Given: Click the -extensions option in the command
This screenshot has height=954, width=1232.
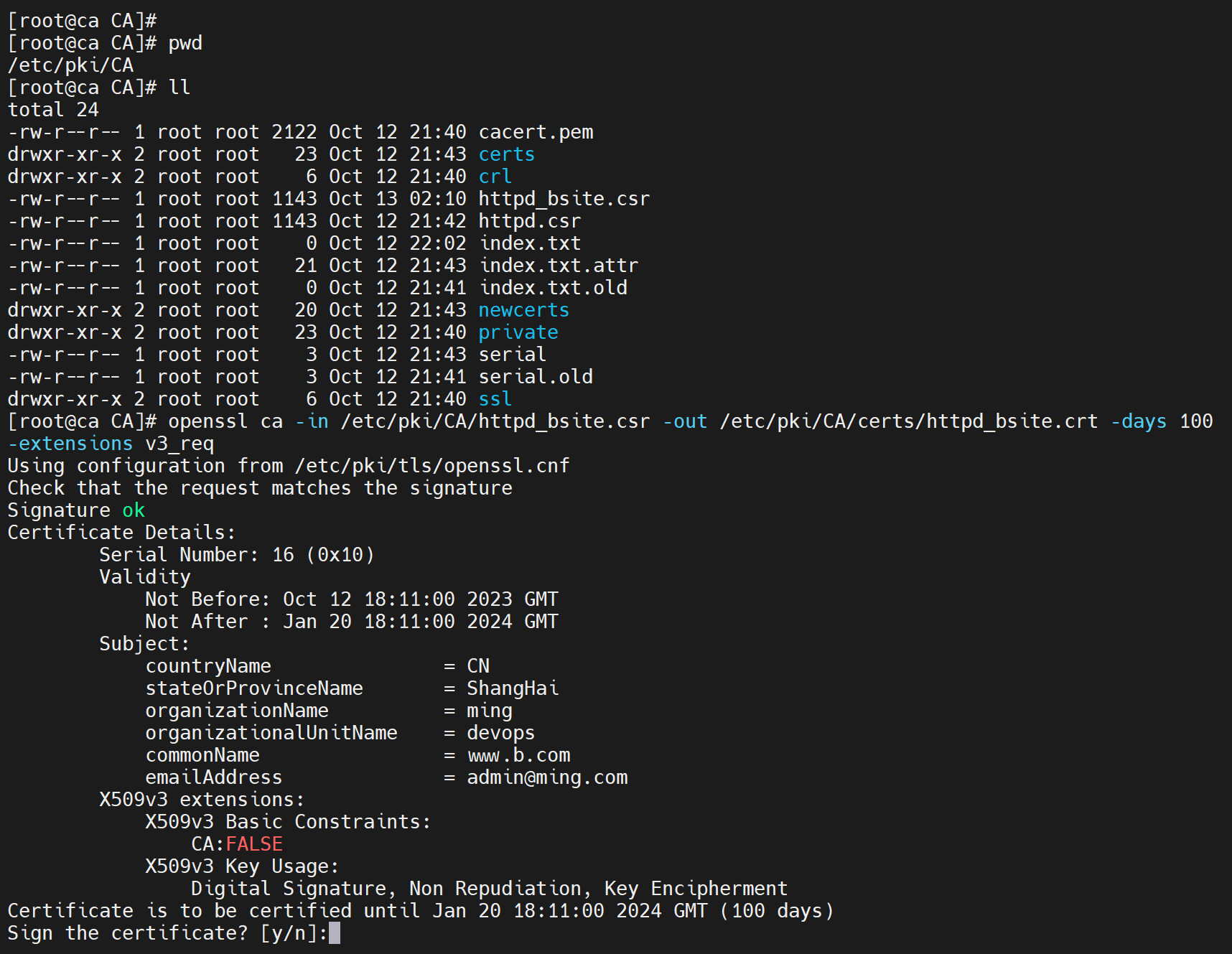Looking at the screenshot, I should coord(70,444).
